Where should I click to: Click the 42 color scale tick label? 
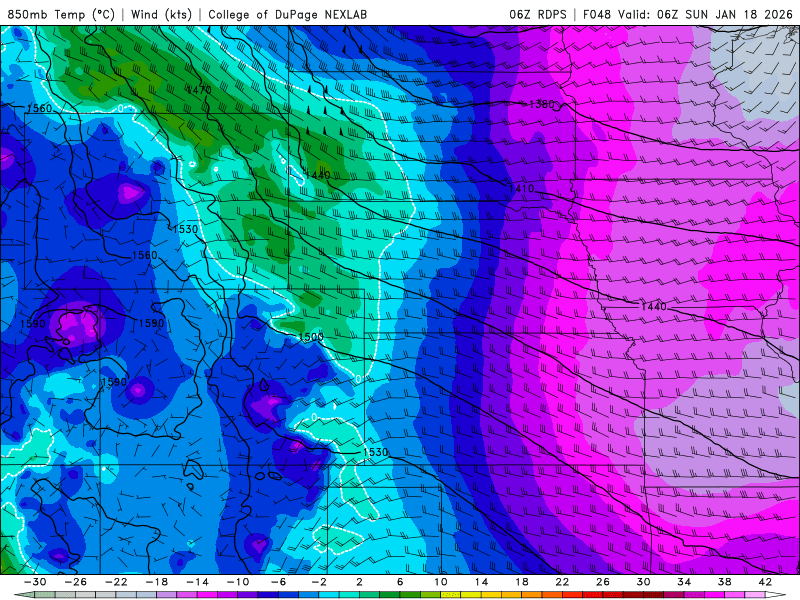pyautogui.click(x=765, y=582)
